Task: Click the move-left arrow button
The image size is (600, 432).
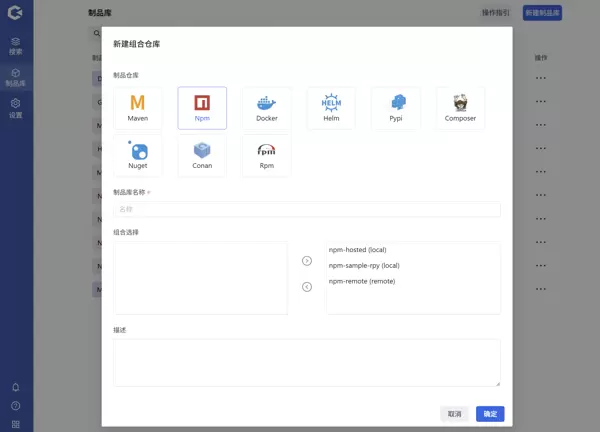Action: (307, 287)
